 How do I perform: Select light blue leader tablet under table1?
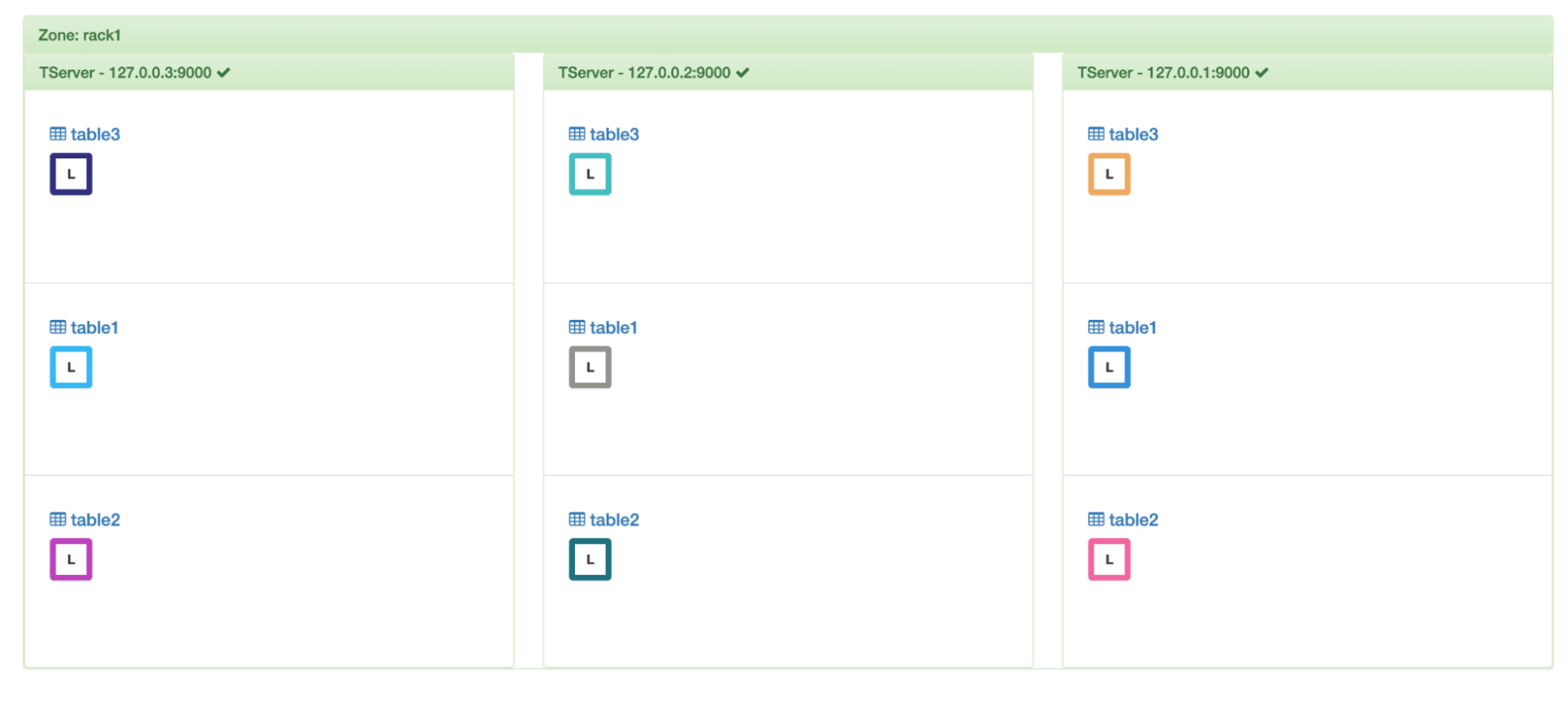click(x=70, y=368)
